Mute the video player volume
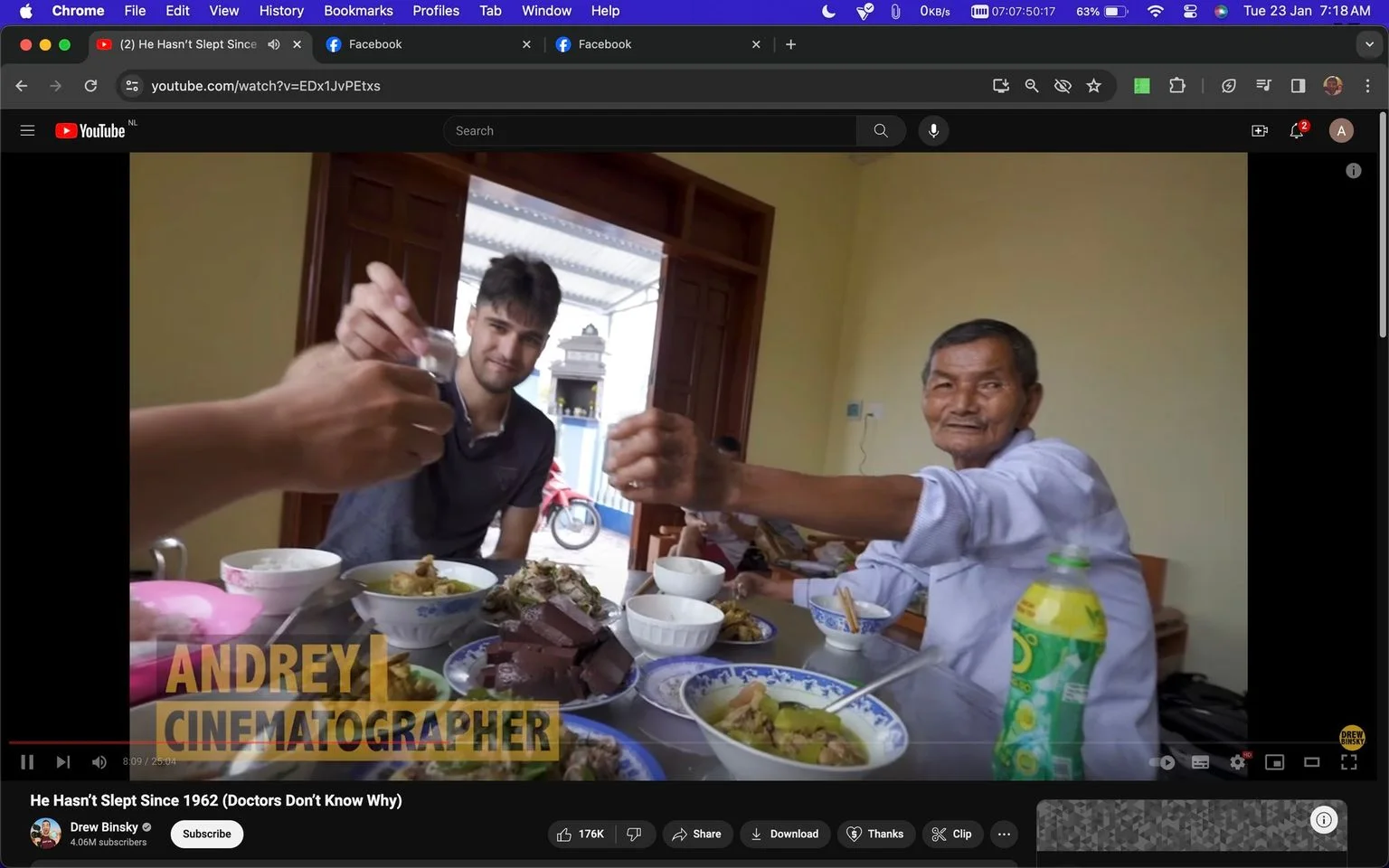1389x868 pixels. [99, 762]
